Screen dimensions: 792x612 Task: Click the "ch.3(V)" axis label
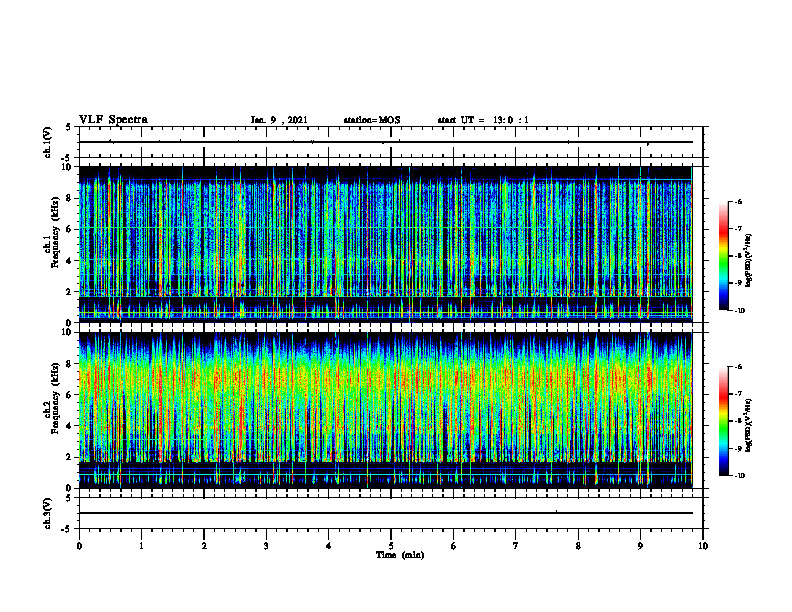click(x=48, y=513)
